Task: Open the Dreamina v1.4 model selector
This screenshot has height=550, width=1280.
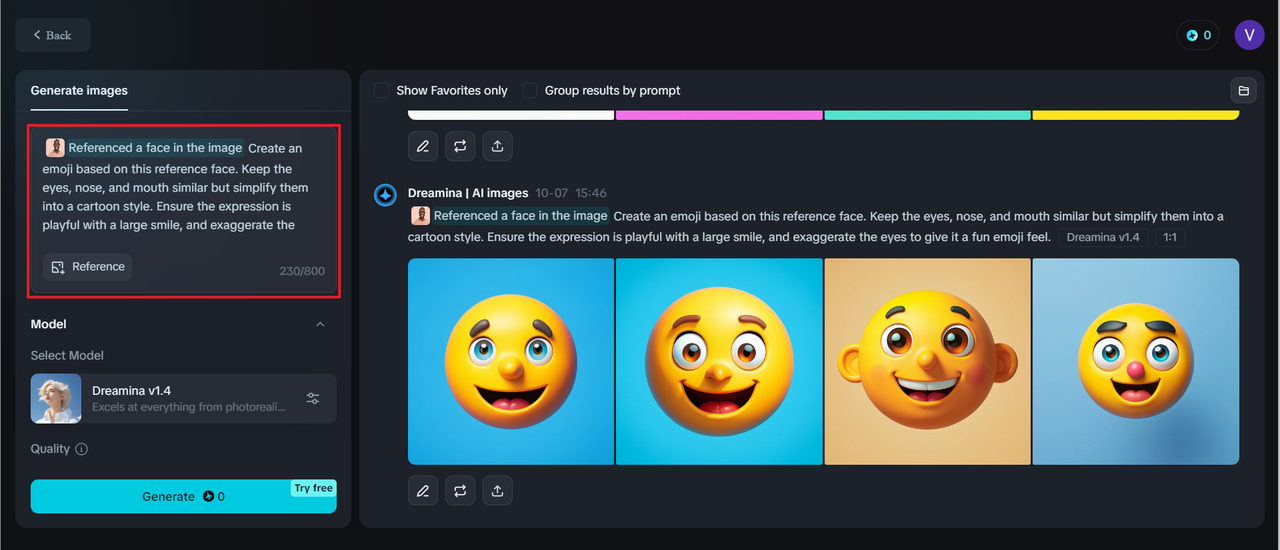Action: tap(183, 398)
